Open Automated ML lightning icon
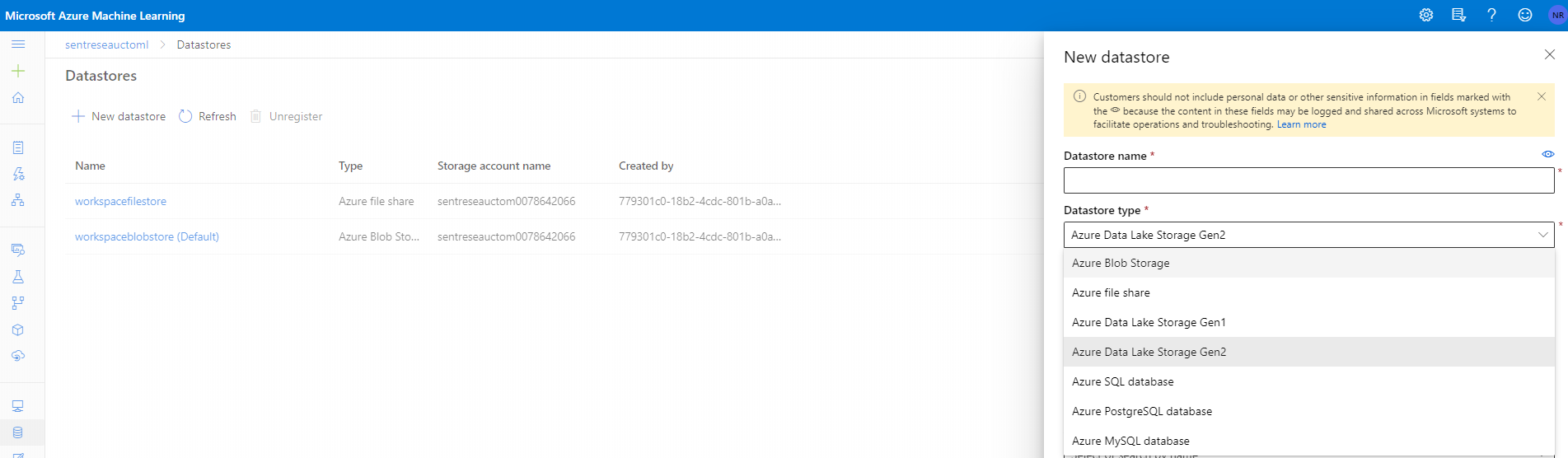Viewport: 1568px width, 458px height. pos(18,174)
